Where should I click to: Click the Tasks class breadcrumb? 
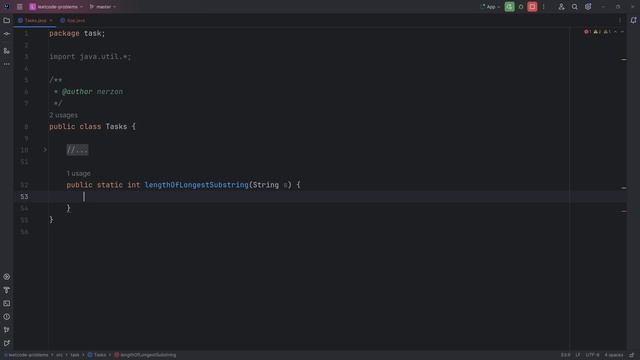(x=97, y=355)
